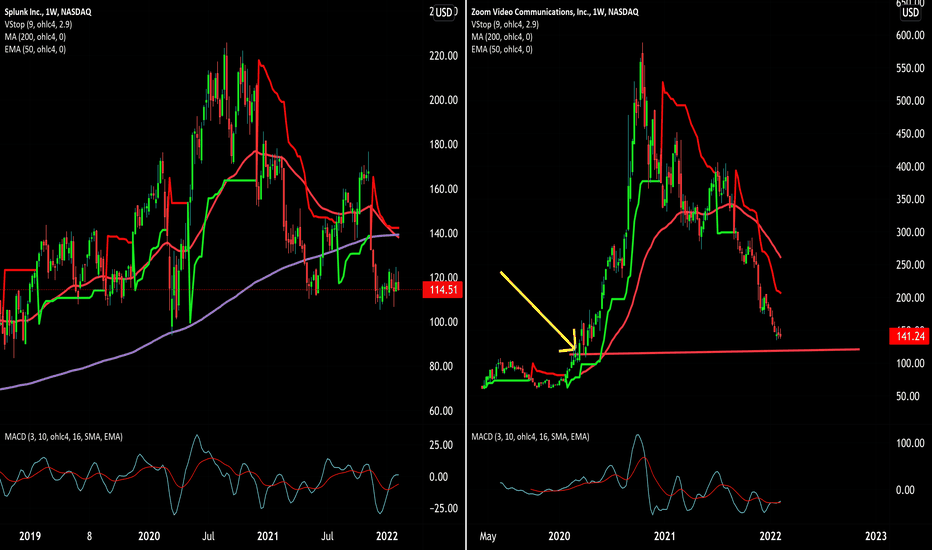This screenshot has width=932, height=550.
Task: Click 140.00 on the Splunk price axis
Action: click(x=443, y=233)
